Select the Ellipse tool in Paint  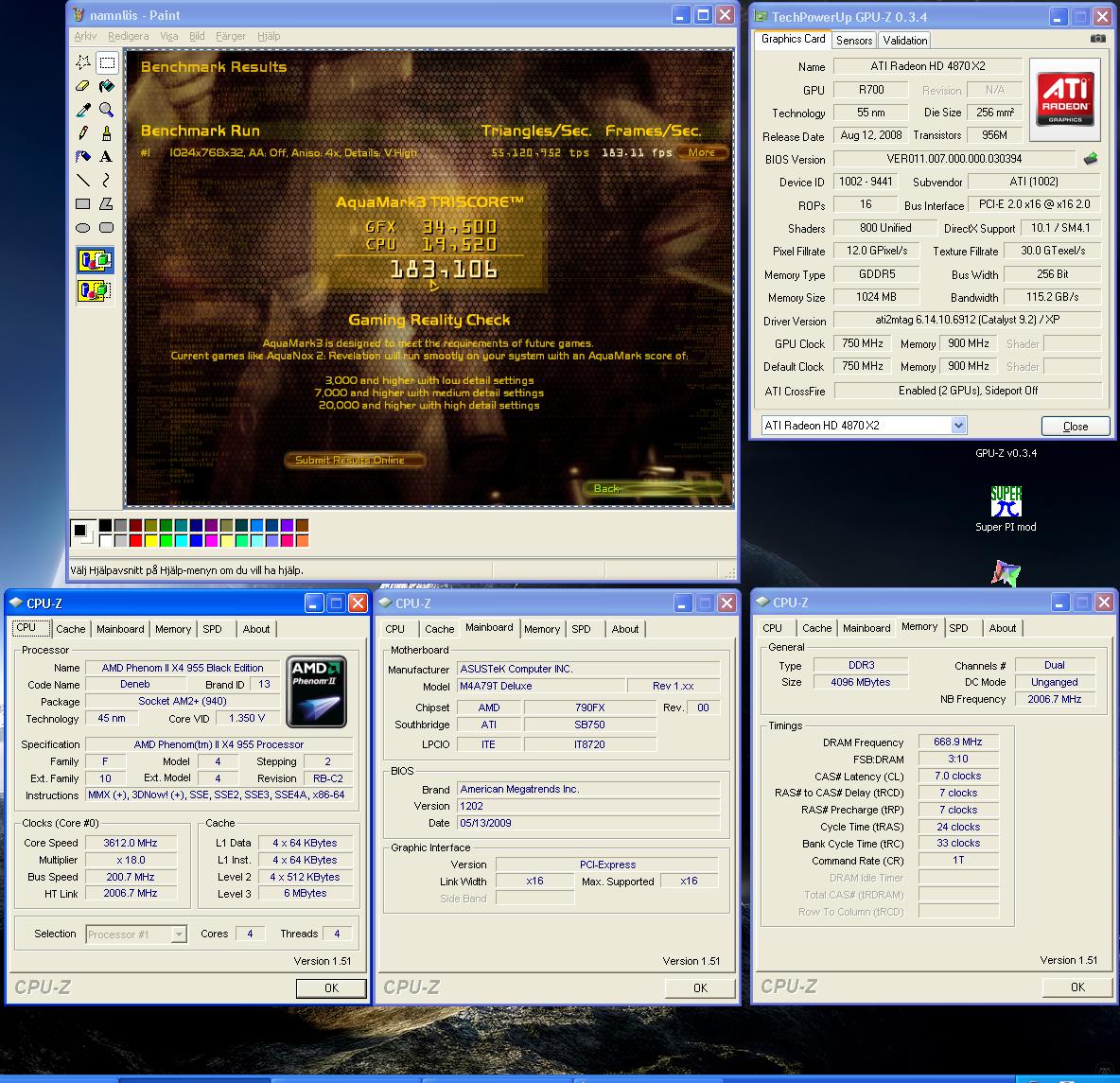[x=83, y=227]
